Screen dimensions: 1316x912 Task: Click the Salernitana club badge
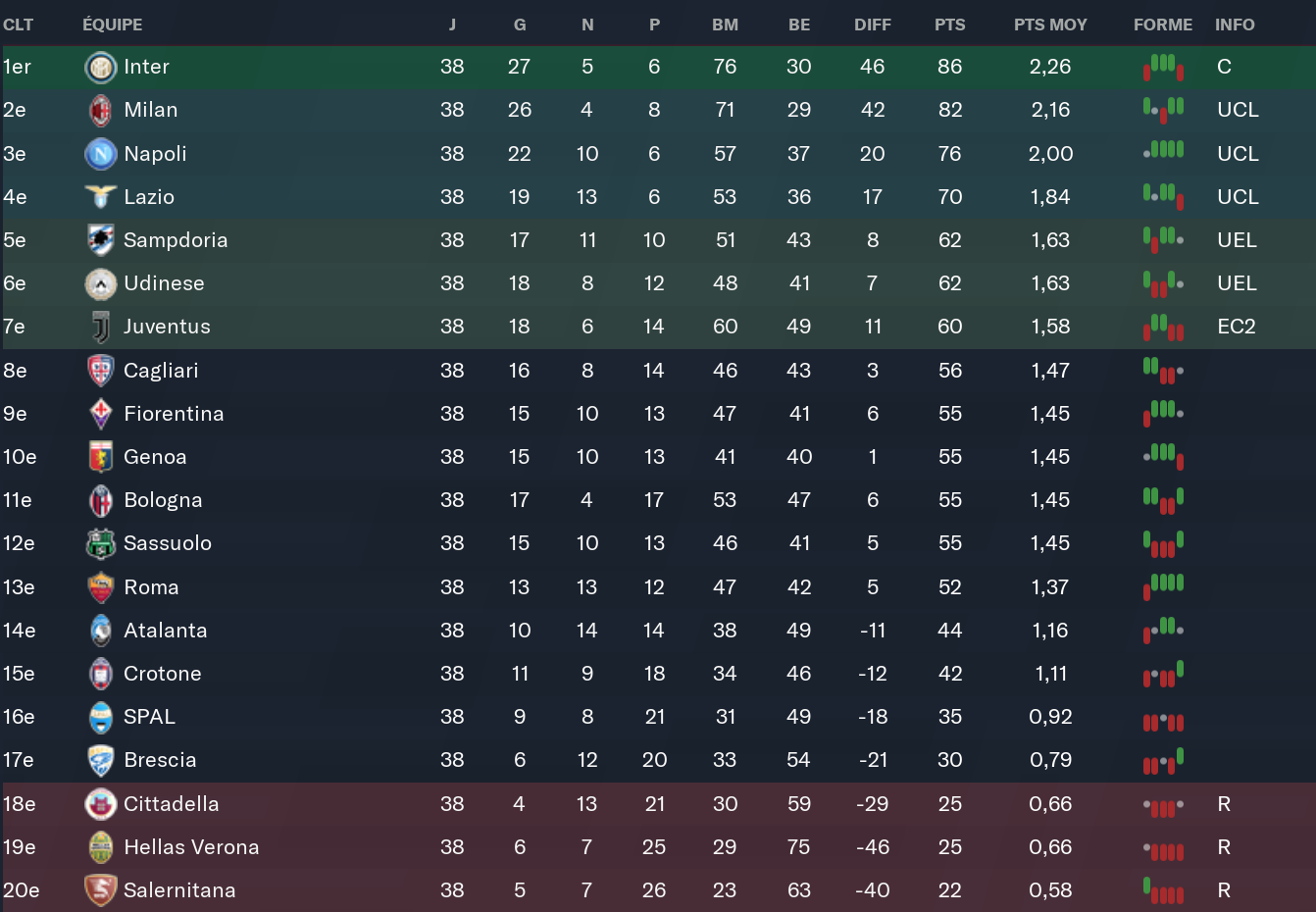coord(101,890)
